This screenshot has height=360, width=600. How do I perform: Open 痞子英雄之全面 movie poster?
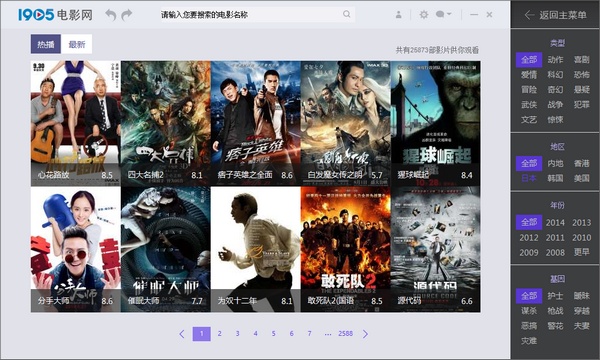(x=256, y=123)
